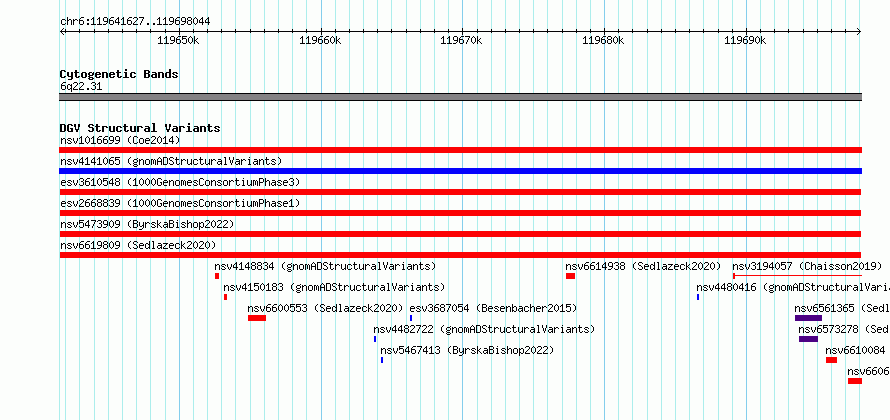Screen dimensions: 890x420
Task: Select the blue nsv5467413 variant marker
Action: point(382,360)
